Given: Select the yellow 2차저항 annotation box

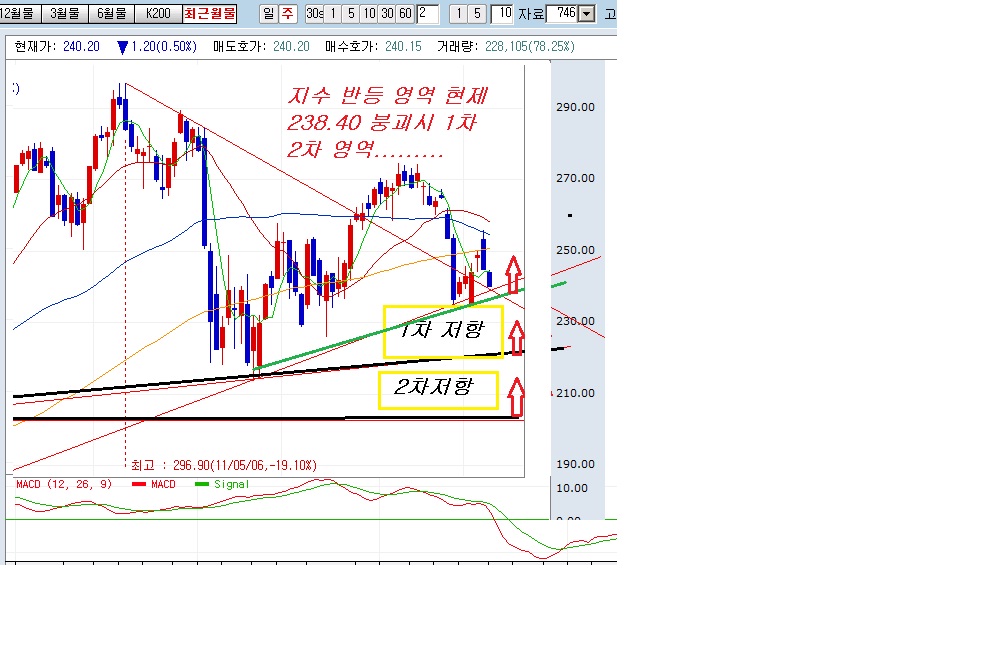Looking at the screenshot, I should (x=438, y=390).
